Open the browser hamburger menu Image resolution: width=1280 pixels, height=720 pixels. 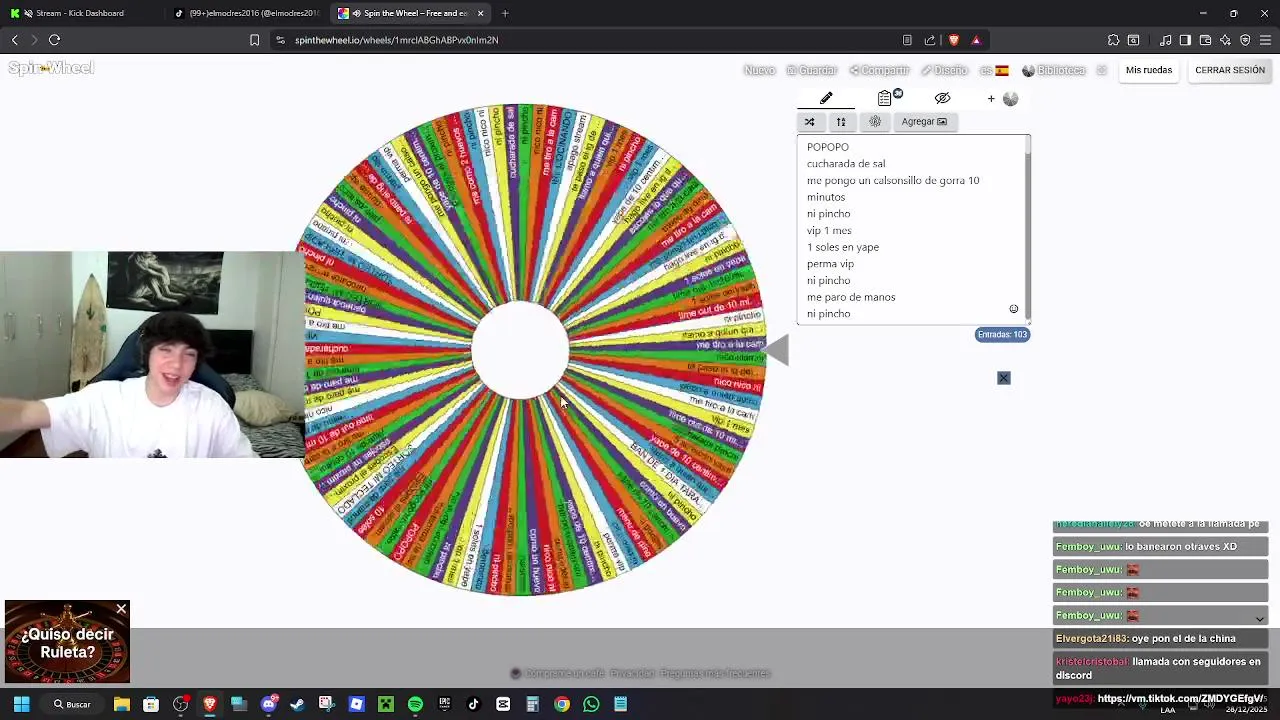point(1265,40)
